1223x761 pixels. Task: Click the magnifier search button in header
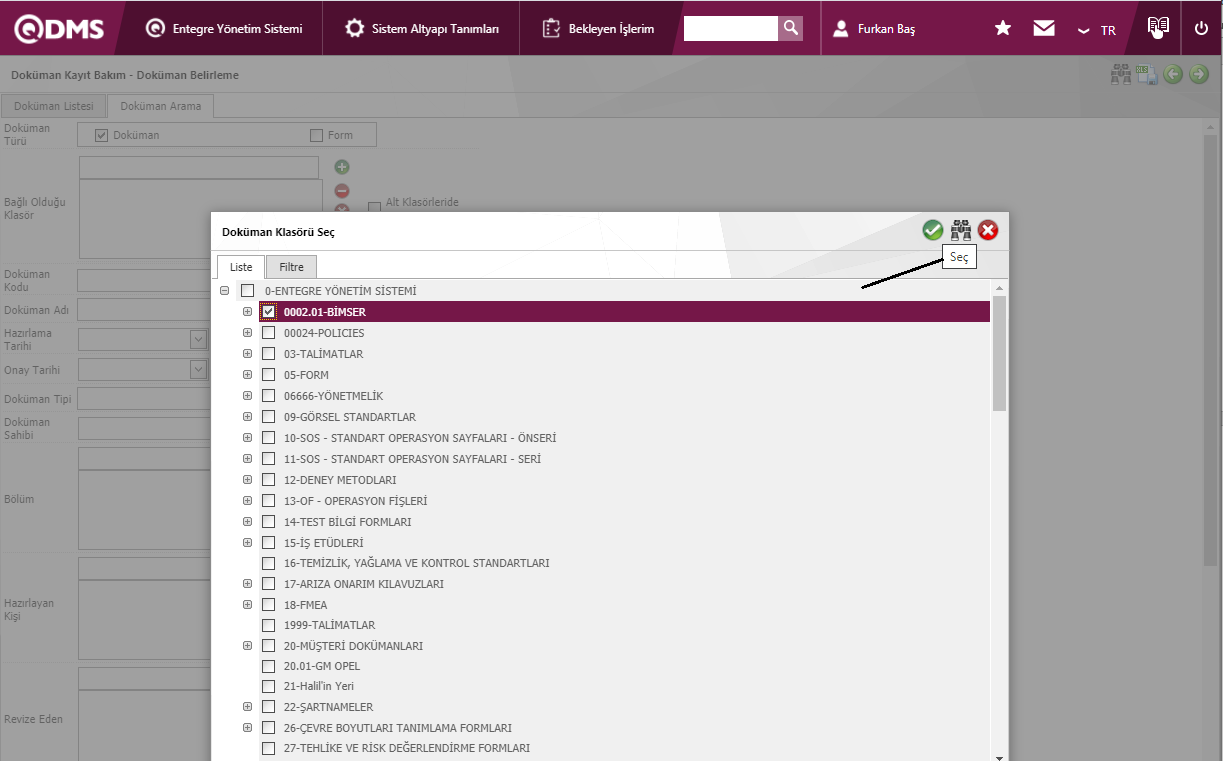pos(791,28)
